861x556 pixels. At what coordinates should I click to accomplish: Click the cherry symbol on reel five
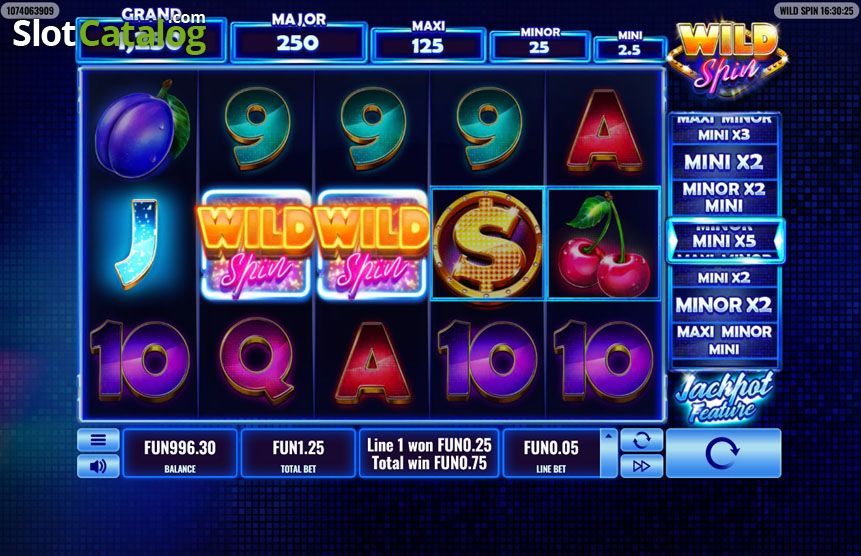604,244
